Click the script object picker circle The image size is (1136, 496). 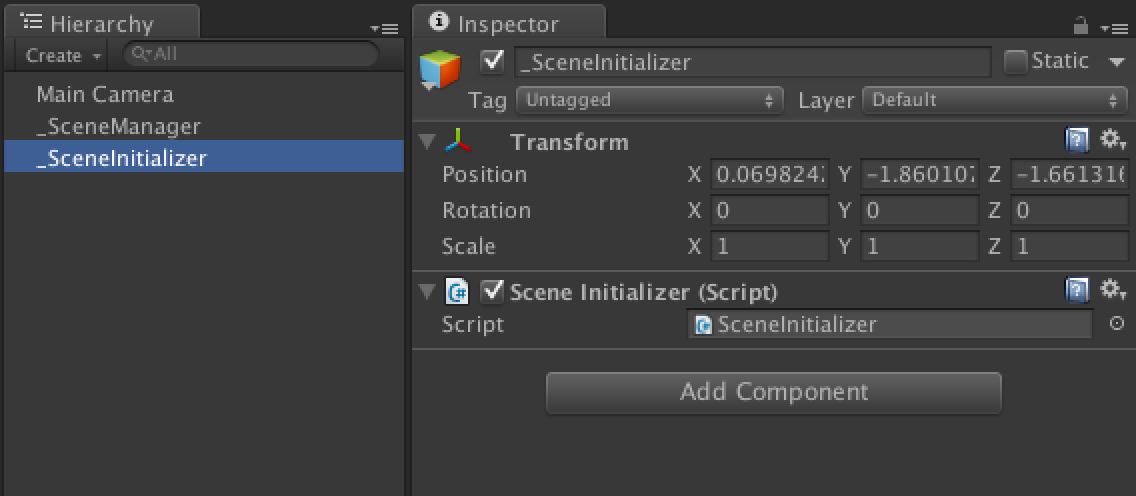point(1117,324)
